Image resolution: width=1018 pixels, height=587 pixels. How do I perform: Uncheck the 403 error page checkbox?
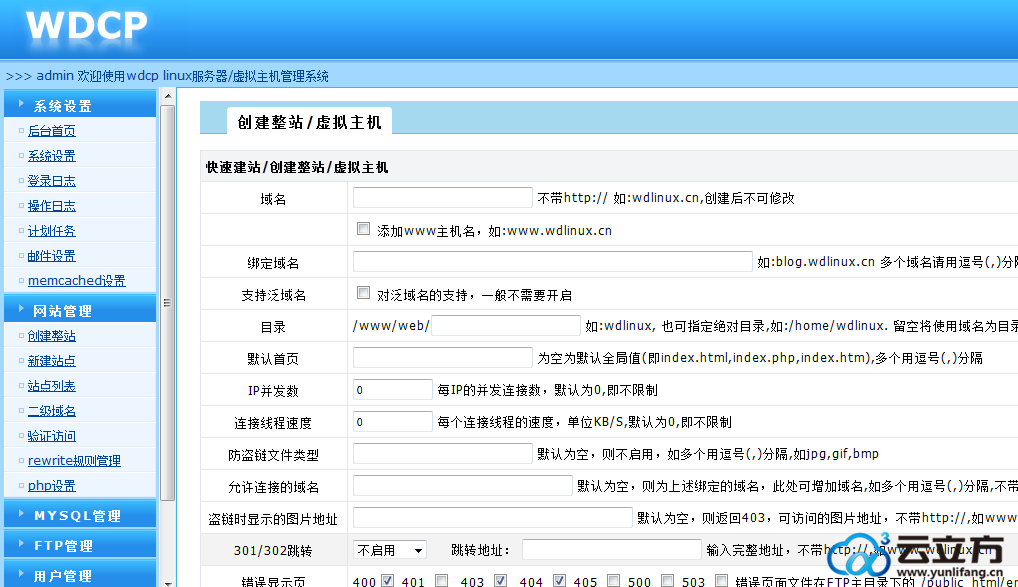pyautogui.click(x=501, y=580)
